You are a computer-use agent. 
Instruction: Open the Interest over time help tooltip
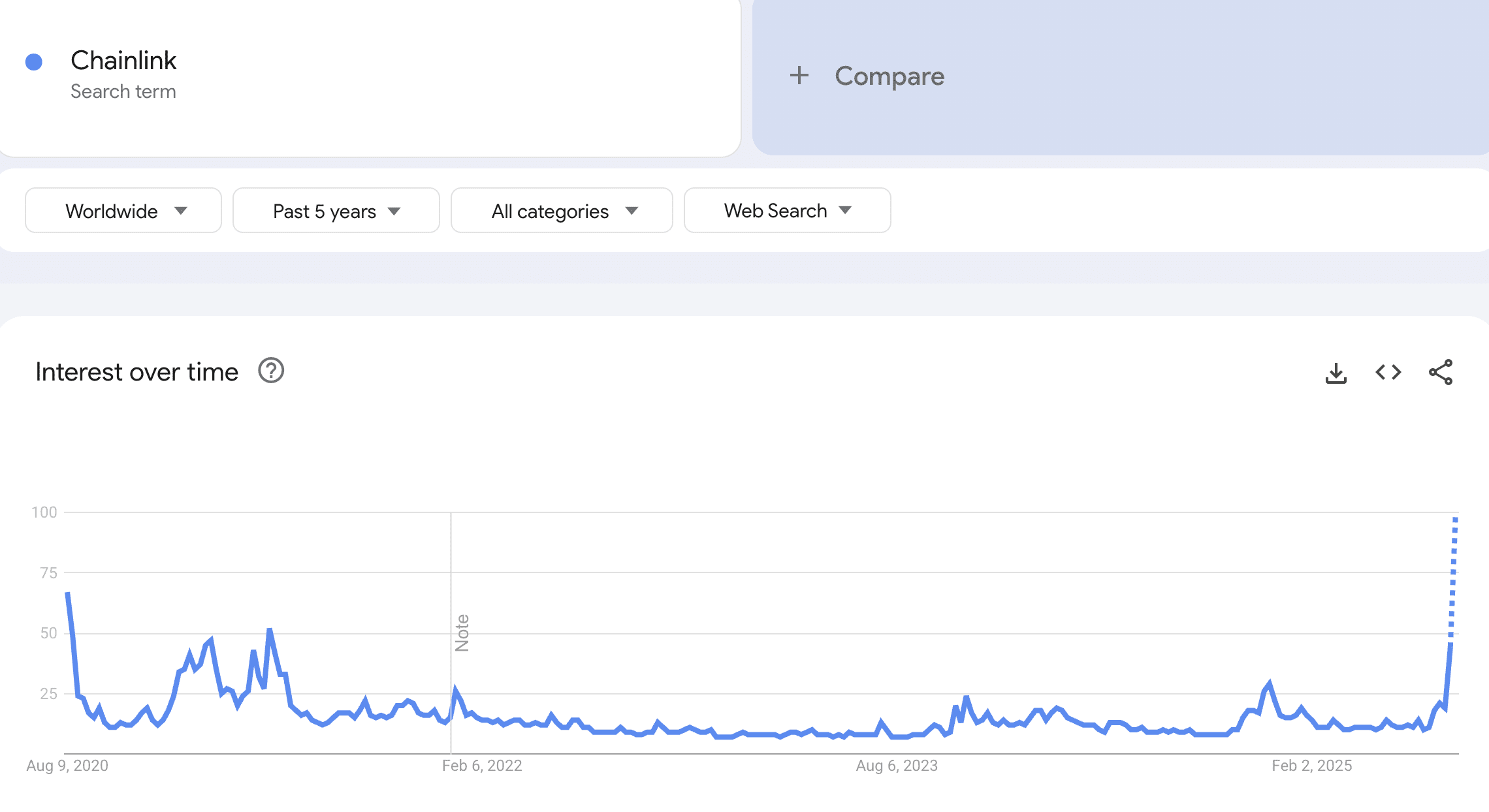point(270,371)
